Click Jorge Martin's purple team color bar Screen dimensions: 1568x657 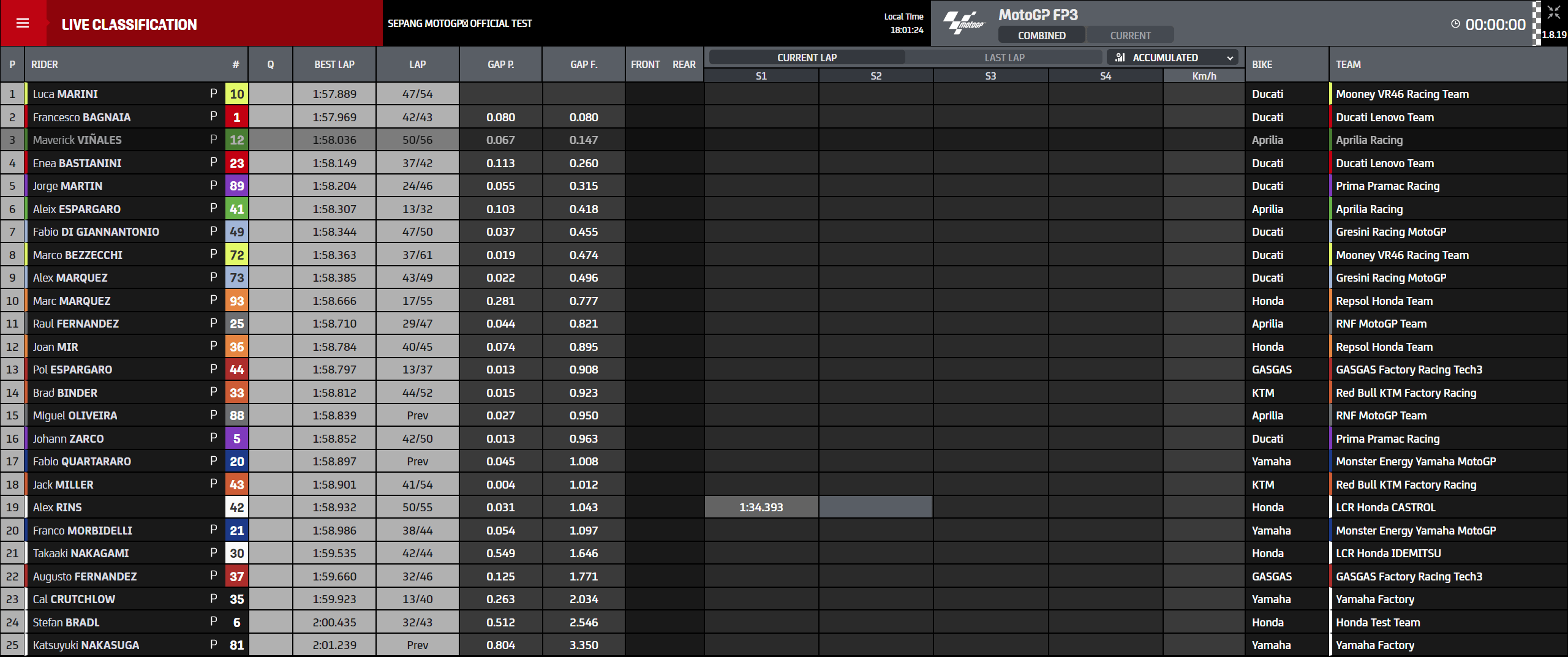tap(26, 186)
